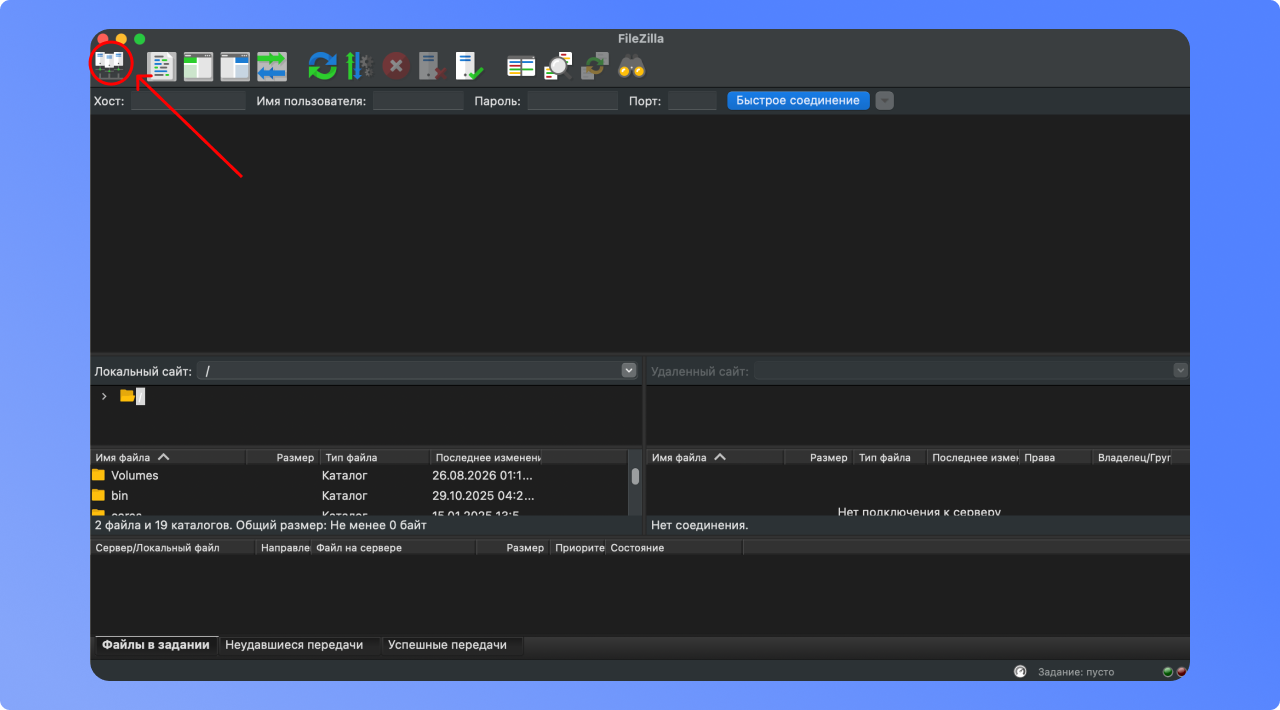
Task: Sort remote files by Тип файла column
Action: pyautogui.click(x=890, y=457)
